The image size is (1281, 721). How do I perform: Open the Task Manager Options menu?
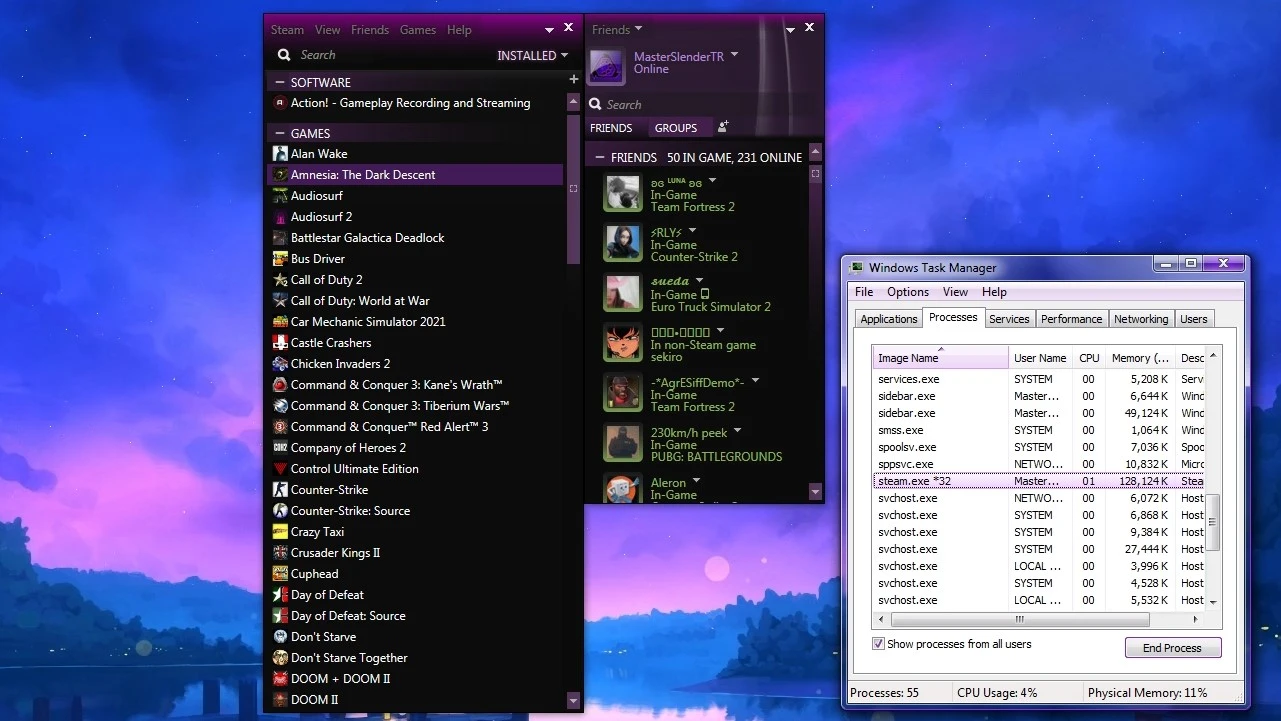click(x=908, y=292)
